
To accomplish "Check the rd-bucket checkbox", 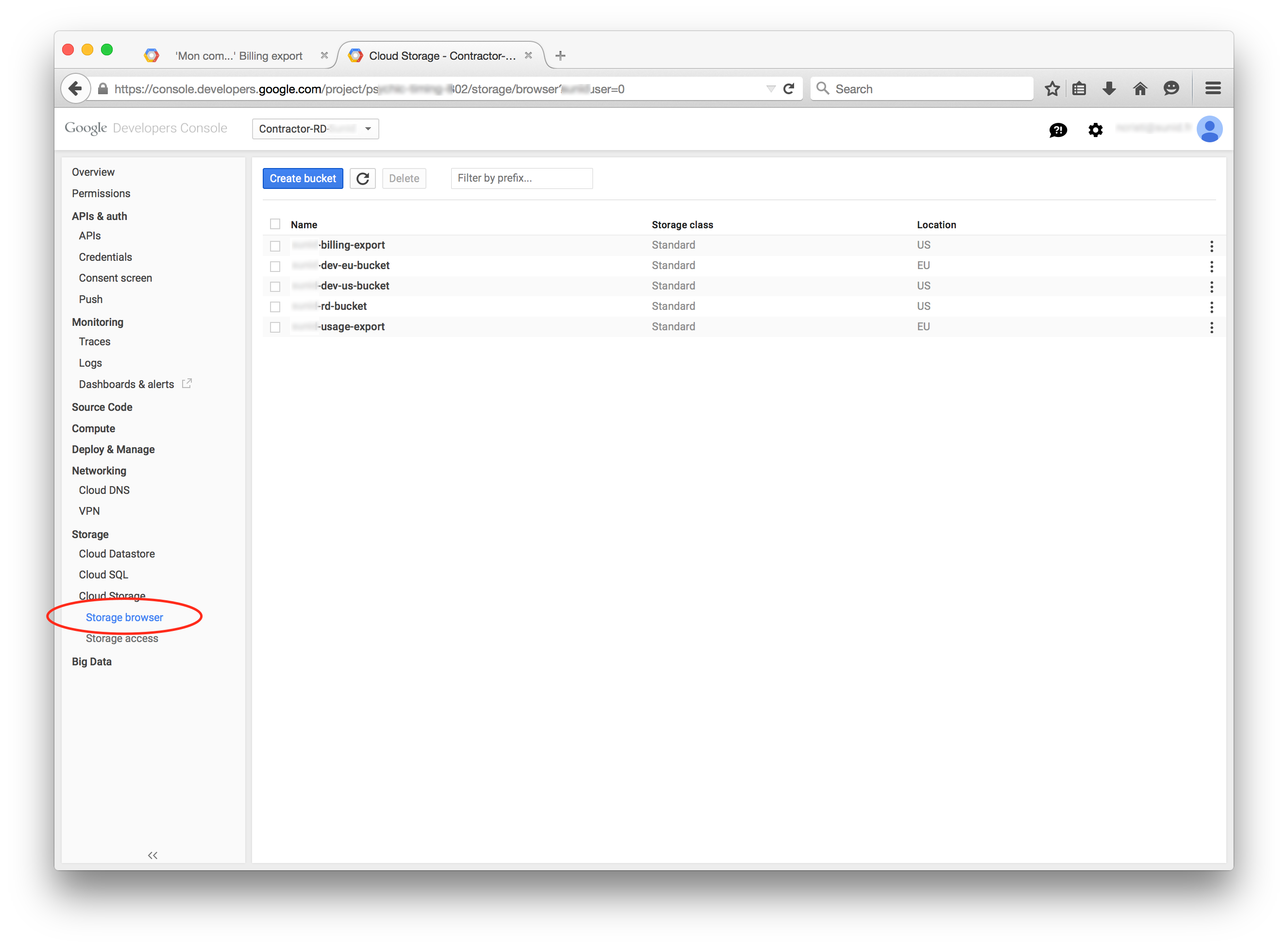I will [x=275, y=307].
